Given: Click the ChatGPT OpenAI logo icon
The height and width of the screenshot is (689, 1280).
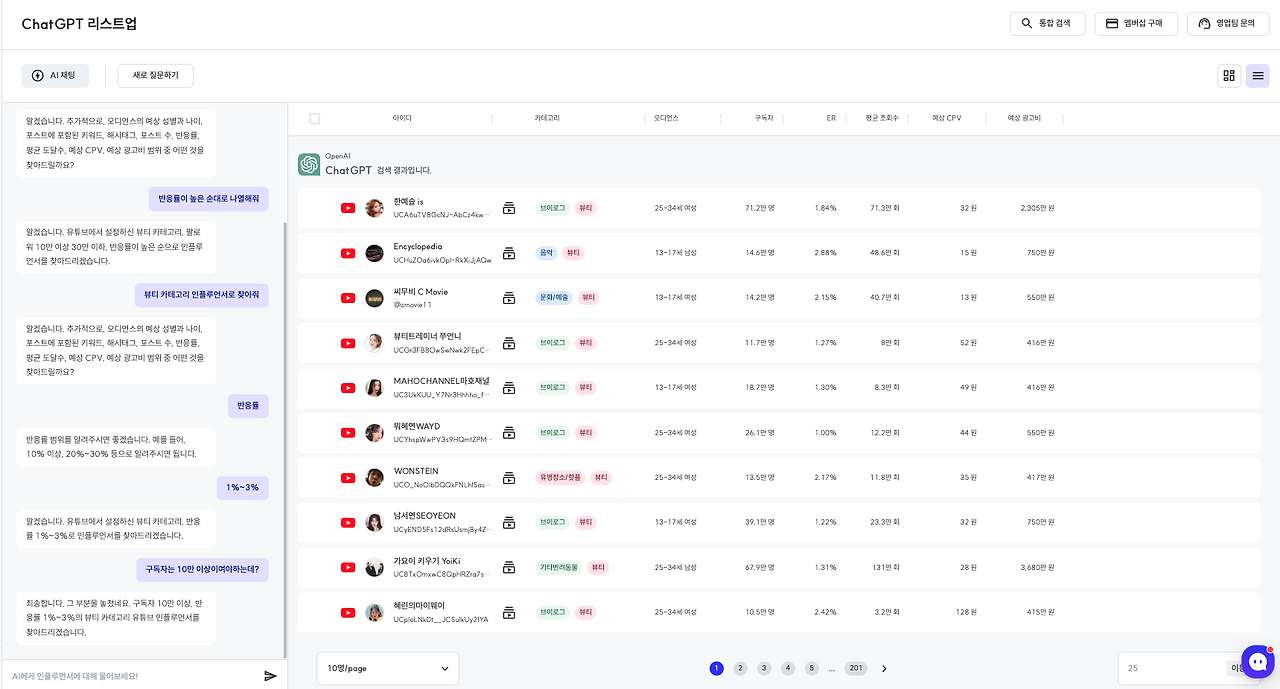Looking at the screenshot, I should click(309, 164).
